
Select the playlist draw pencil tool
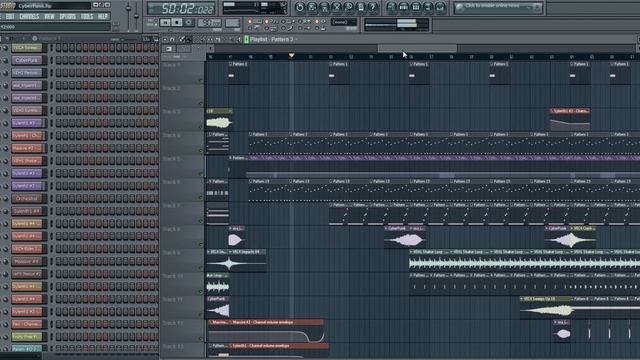(x=182, y=40)
